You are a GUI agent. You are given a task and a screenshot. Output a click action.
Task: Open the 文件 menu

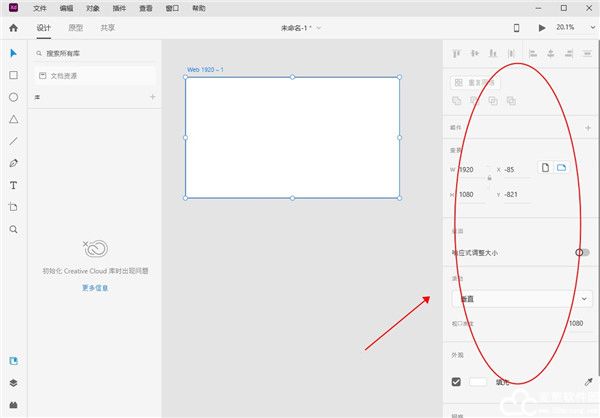coord(40,7)
